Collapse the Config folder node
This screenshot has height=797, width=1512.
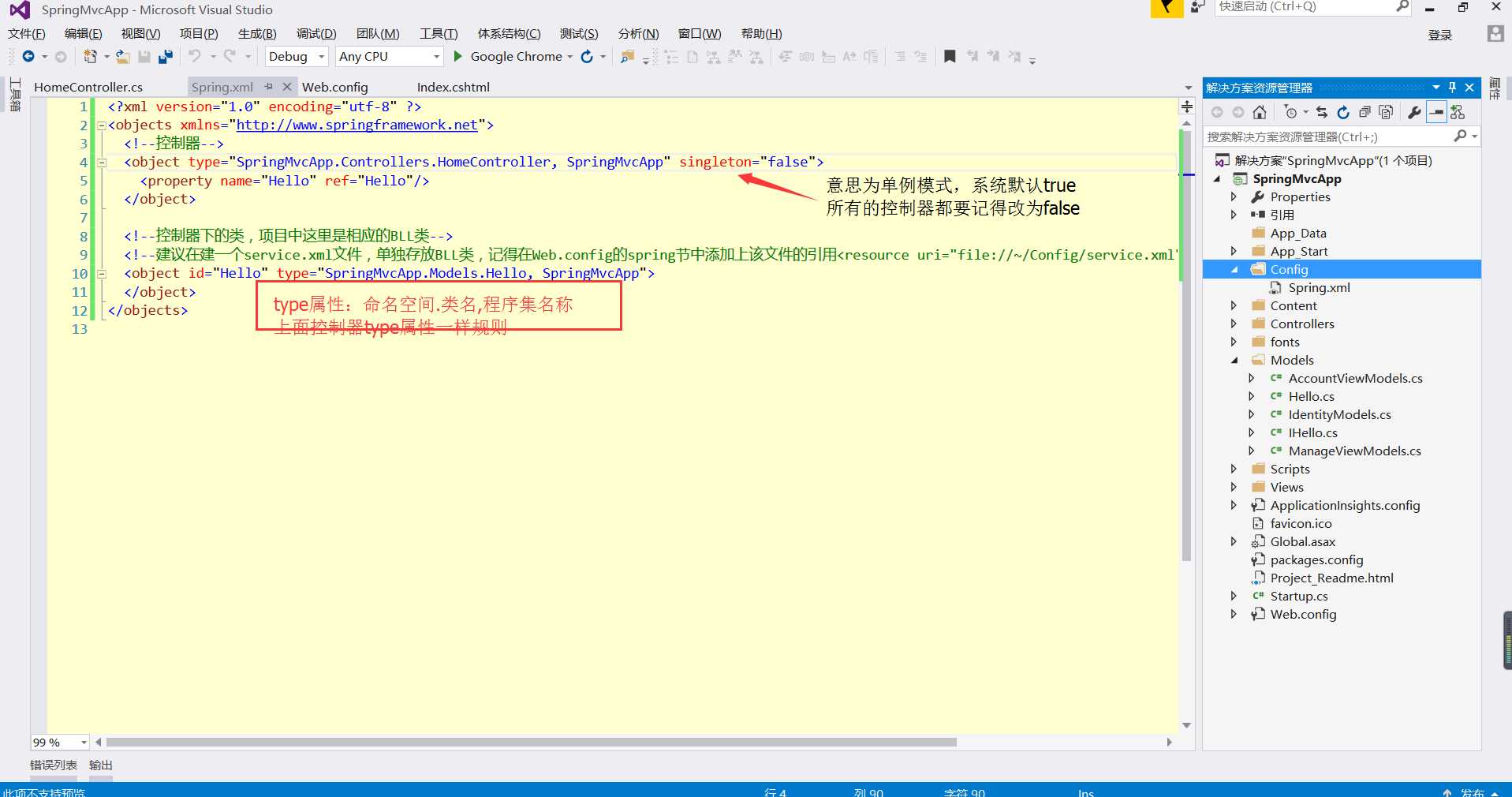(1234, 270)
